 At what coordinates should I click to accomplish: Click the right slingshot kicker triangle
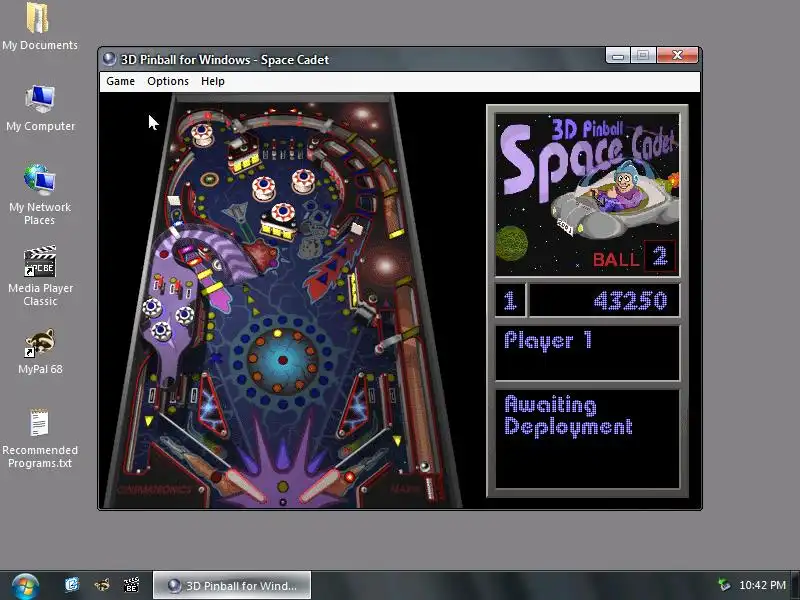pyautogui.click(x=355, y=405)
